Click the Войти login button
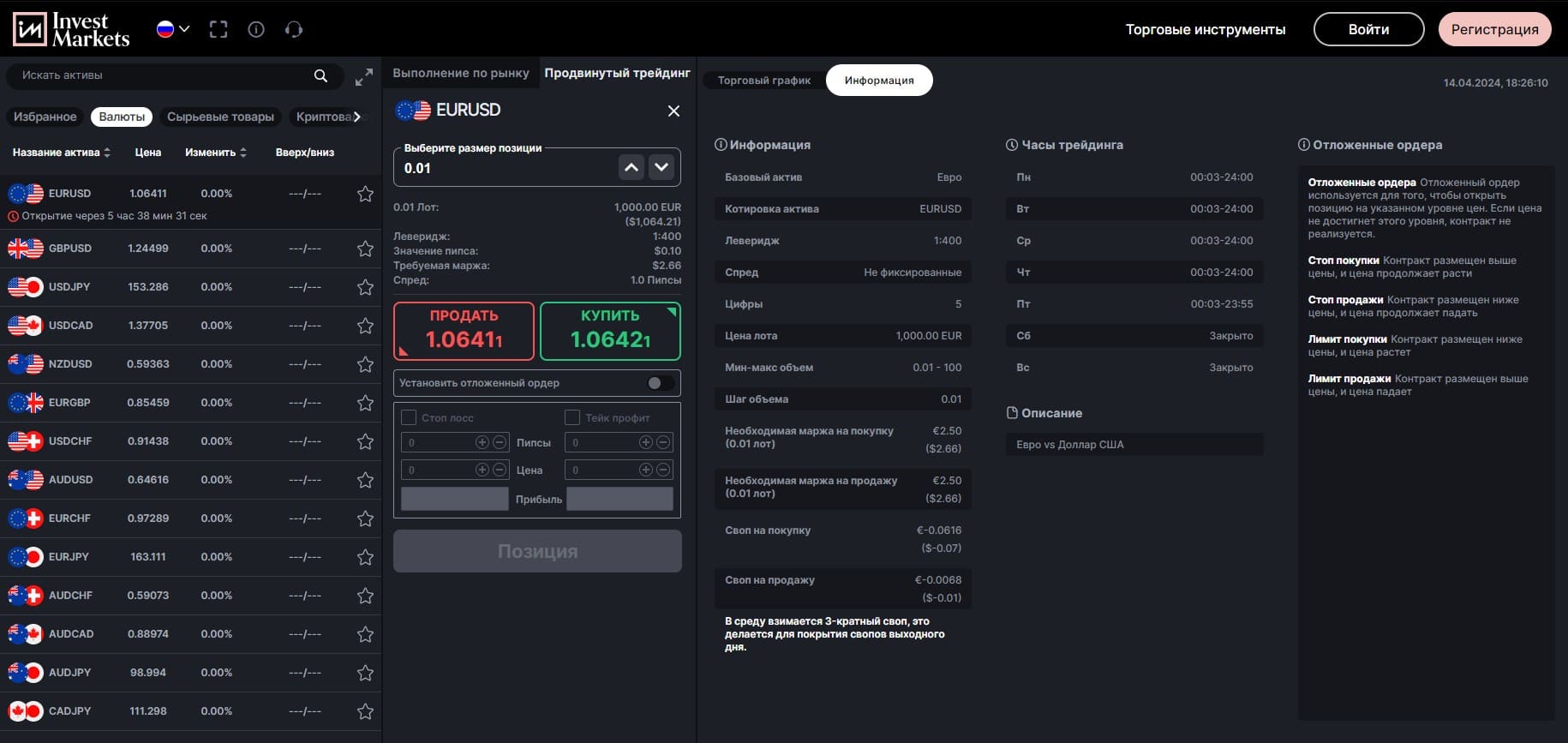Viewport: 1568px width, 743px height. [1368, 29]
